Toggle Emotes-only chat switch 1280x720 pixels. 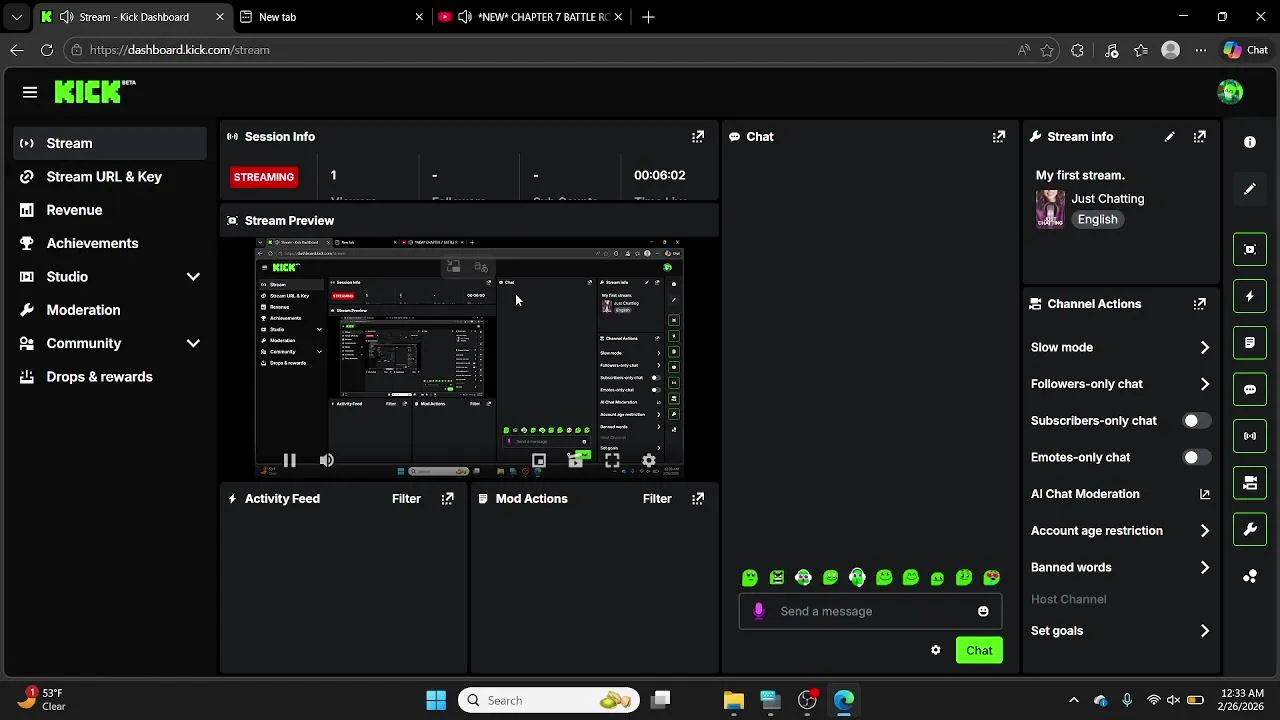1196,458
